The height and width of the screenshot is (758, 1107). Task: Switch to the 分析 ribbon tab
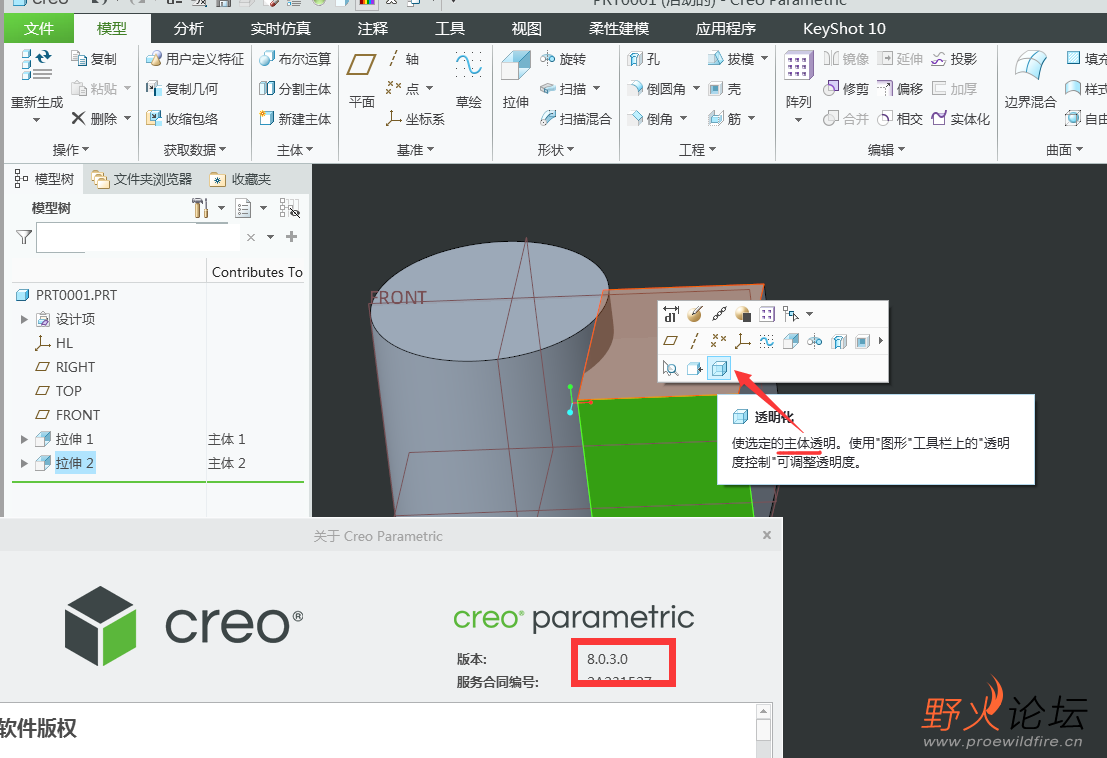point(189,28)
